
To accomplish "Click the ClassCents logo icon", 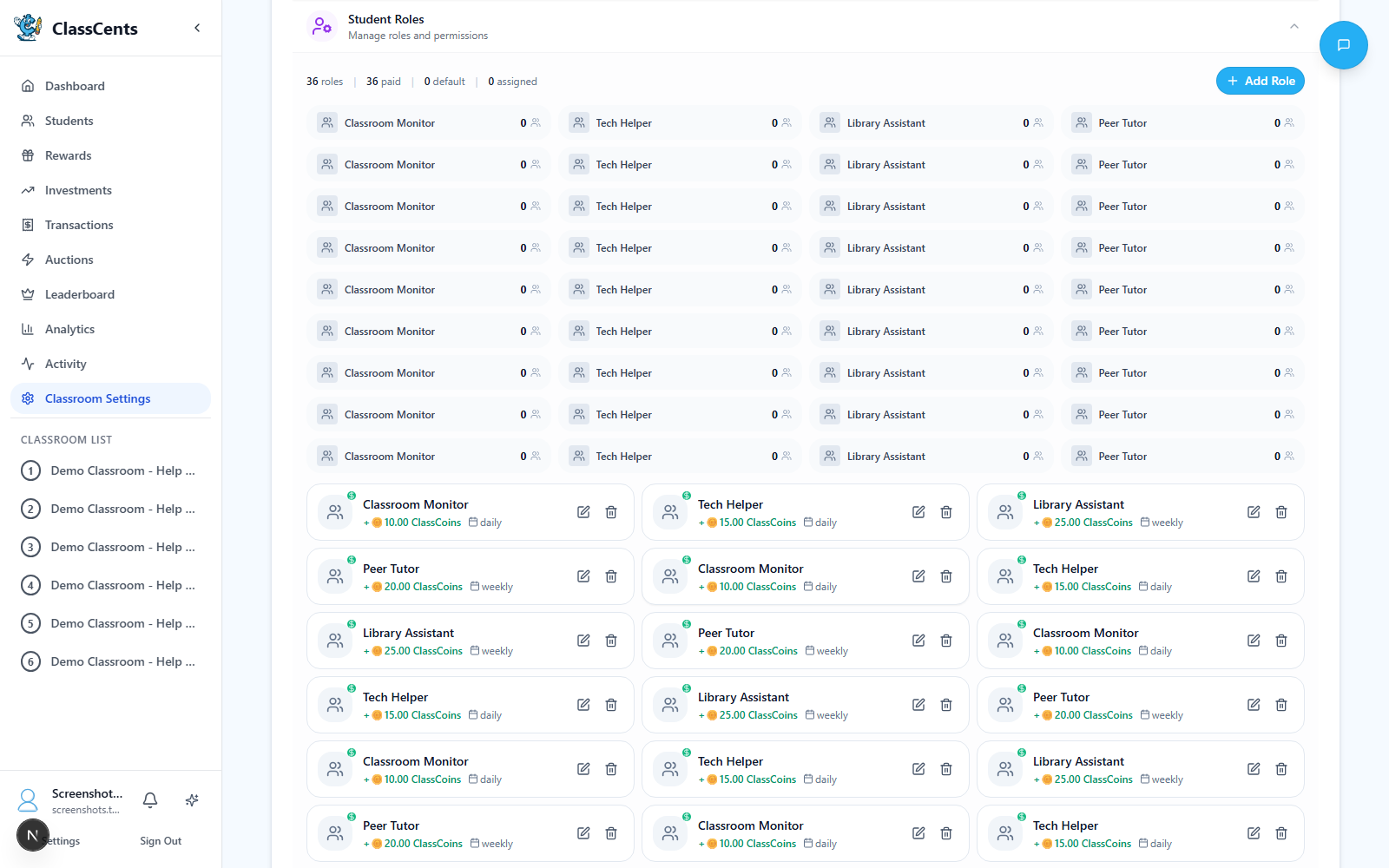I will (x=28, y=28).
